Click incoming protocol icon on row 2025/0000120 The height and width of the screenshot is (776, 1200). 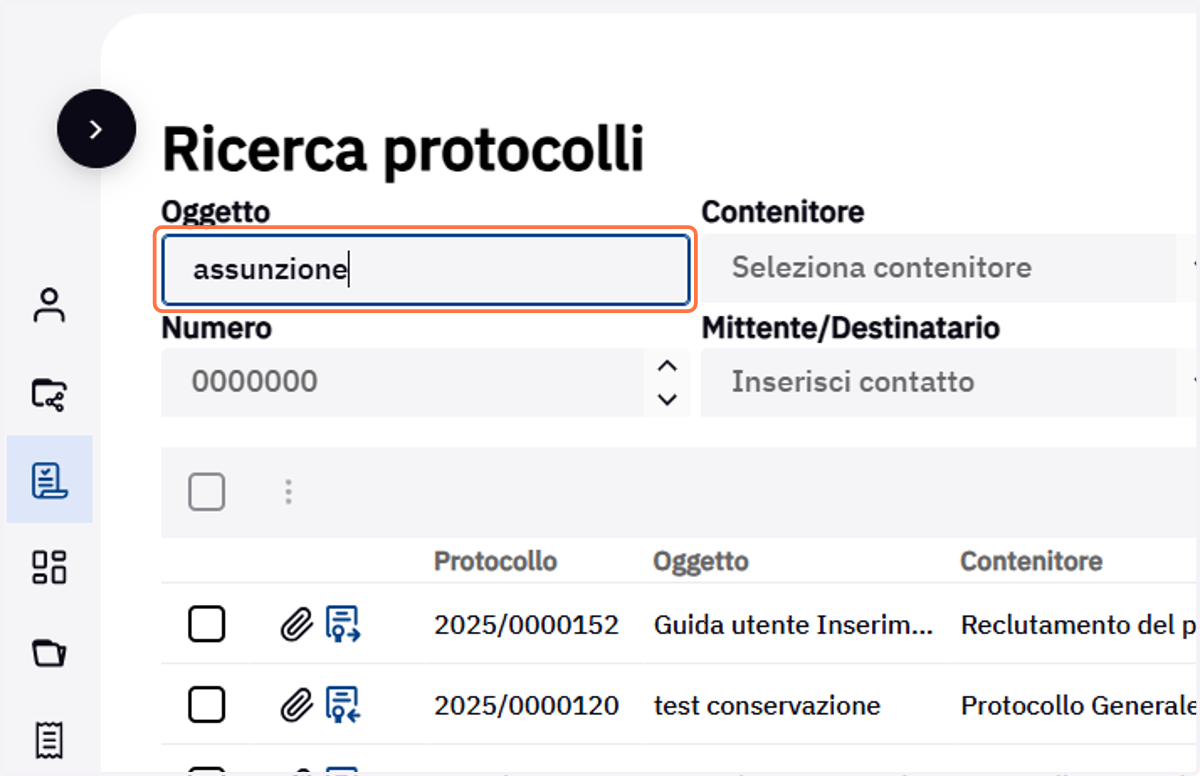point(343,706)
